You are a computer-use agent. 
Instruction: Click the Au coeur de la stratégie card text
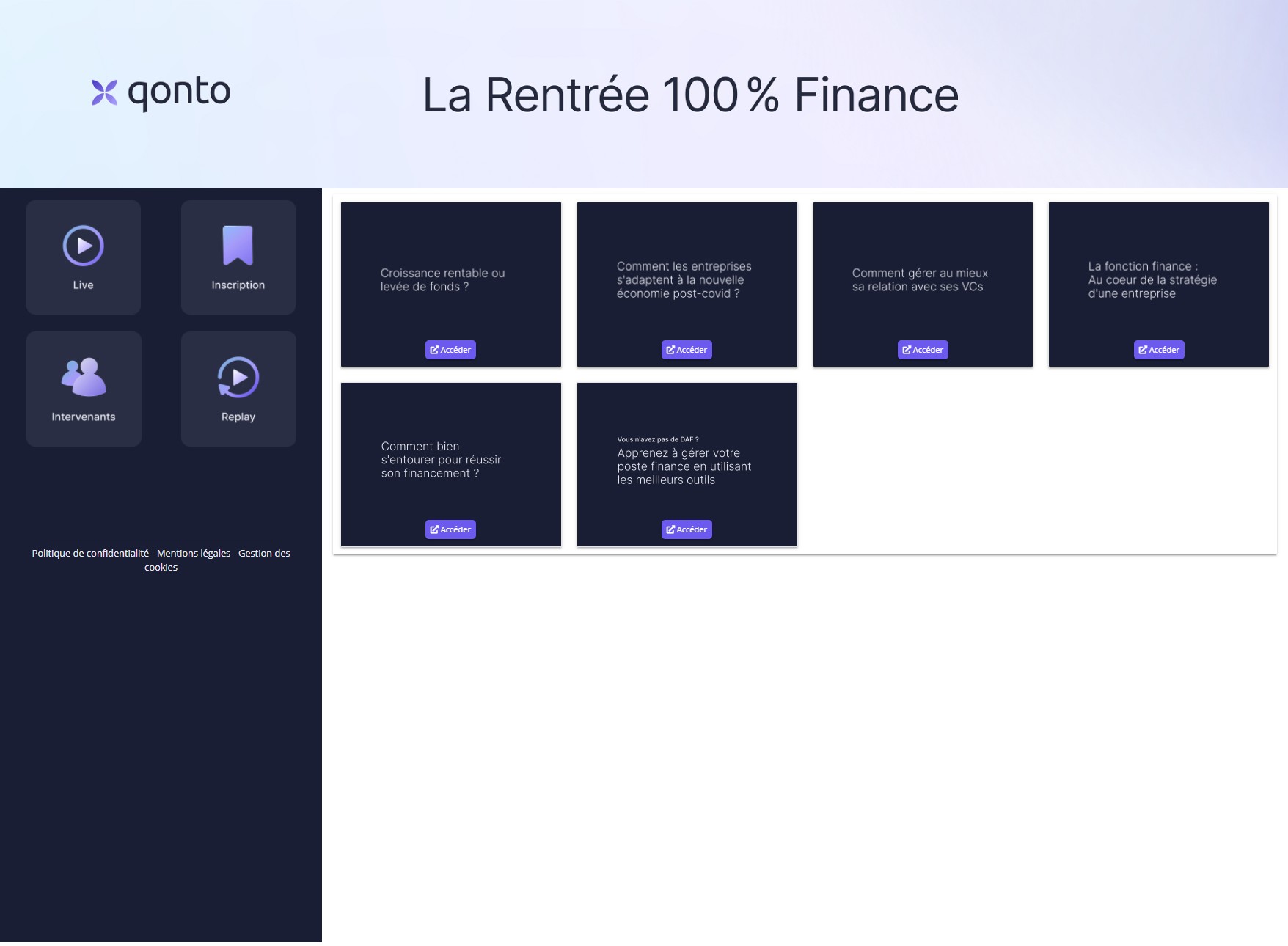1152,279
